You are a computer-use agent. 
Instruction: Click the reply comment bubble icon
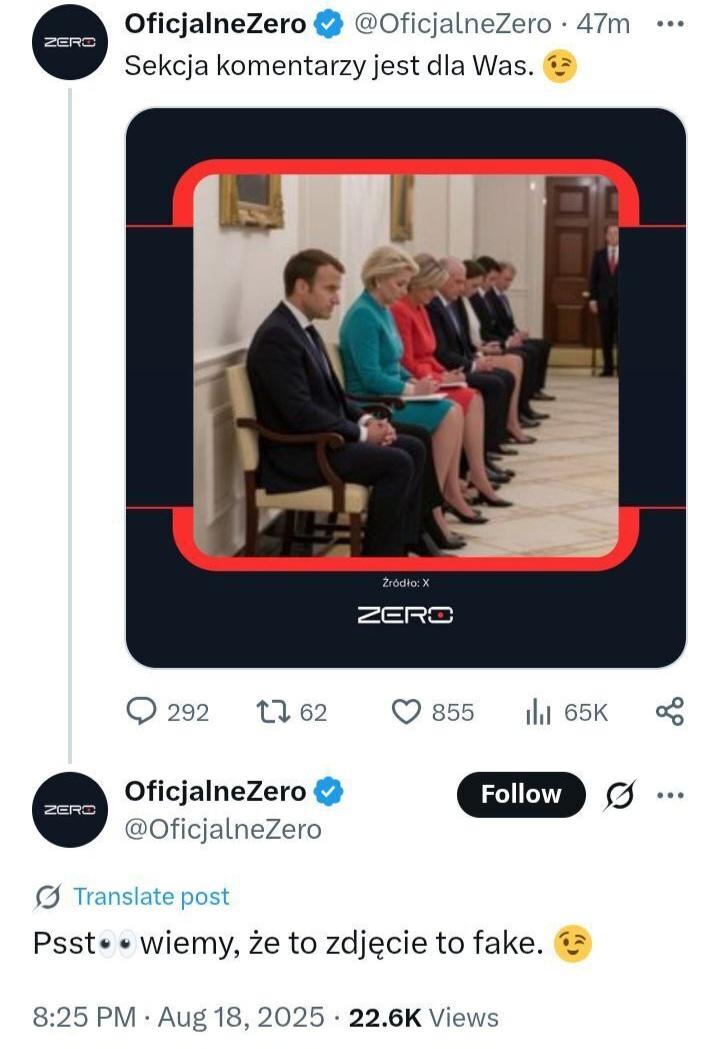[143, 711]
